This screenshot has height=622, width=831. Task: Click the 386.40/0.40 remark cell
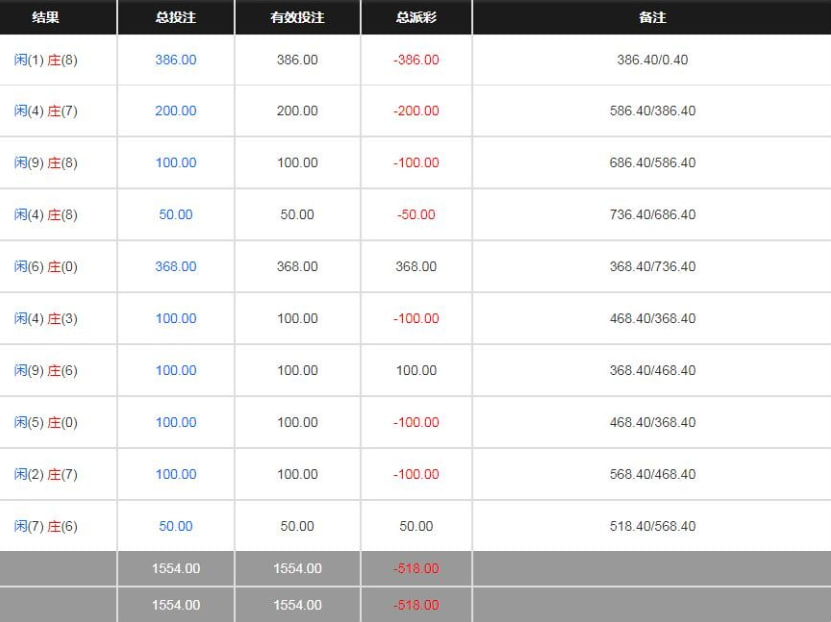pos(652,60)
